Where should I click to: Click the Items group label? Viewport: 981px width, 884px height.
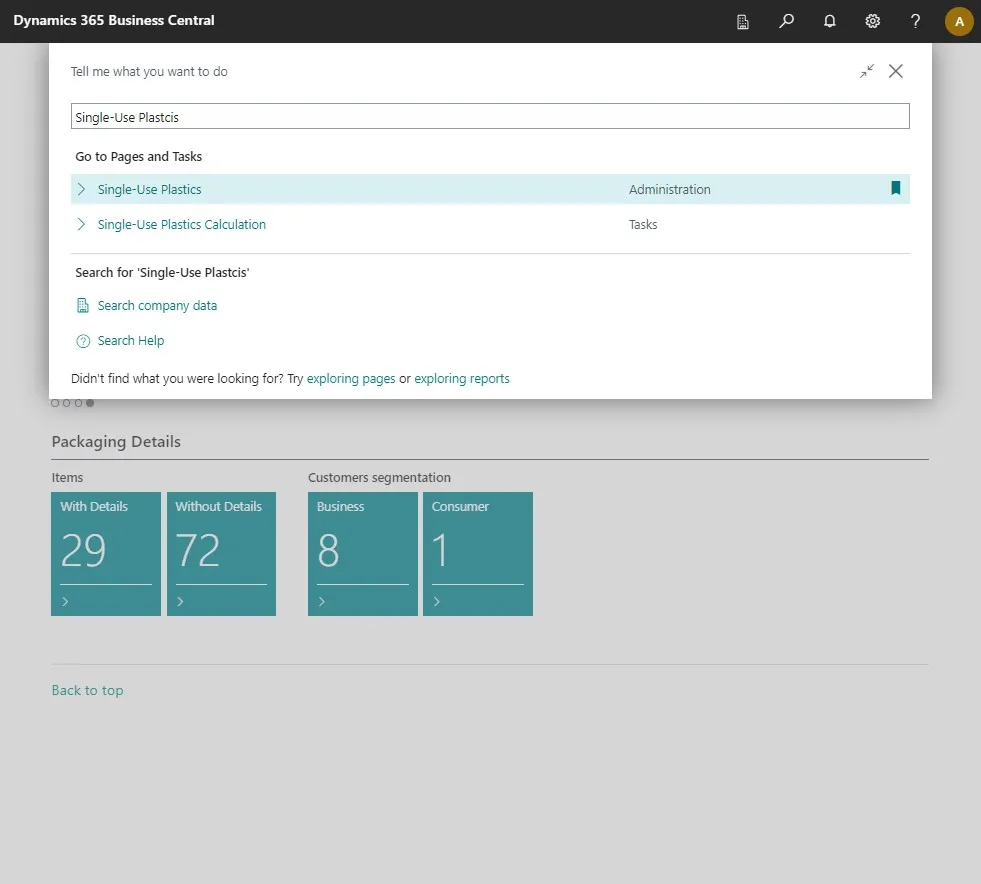tap(67, 477)
